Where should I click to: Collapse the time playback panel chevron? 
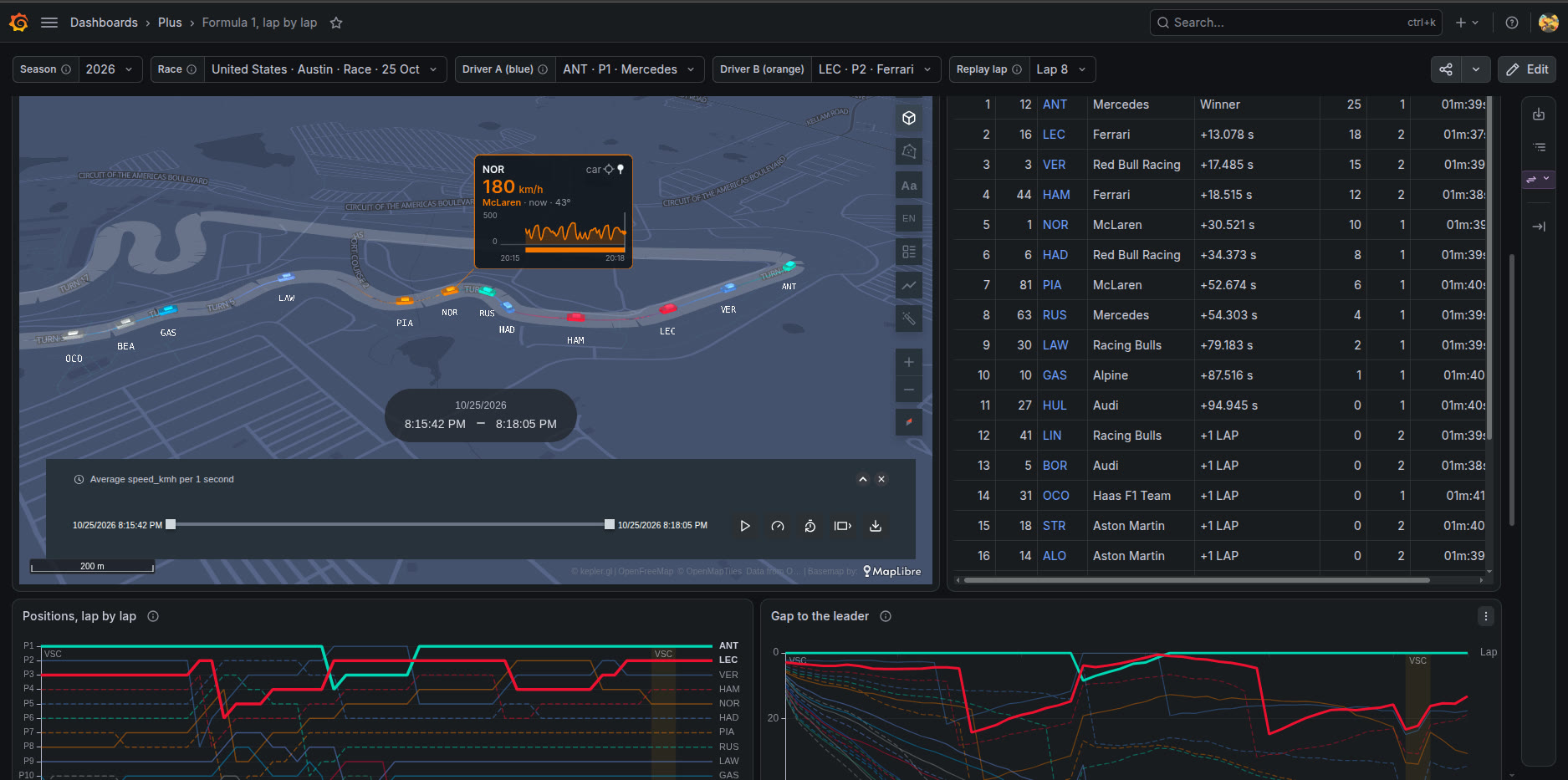point(863,479)
